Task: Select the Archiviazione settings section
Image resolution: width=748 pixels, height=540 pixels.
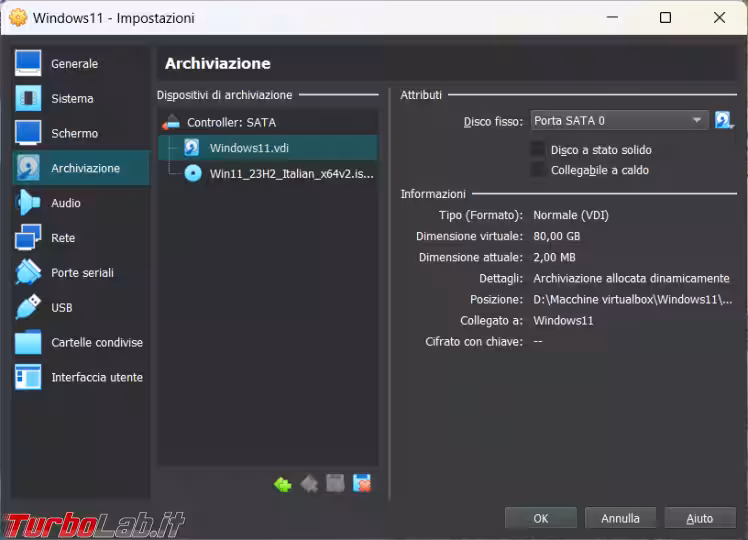Action: pos(81,168)
